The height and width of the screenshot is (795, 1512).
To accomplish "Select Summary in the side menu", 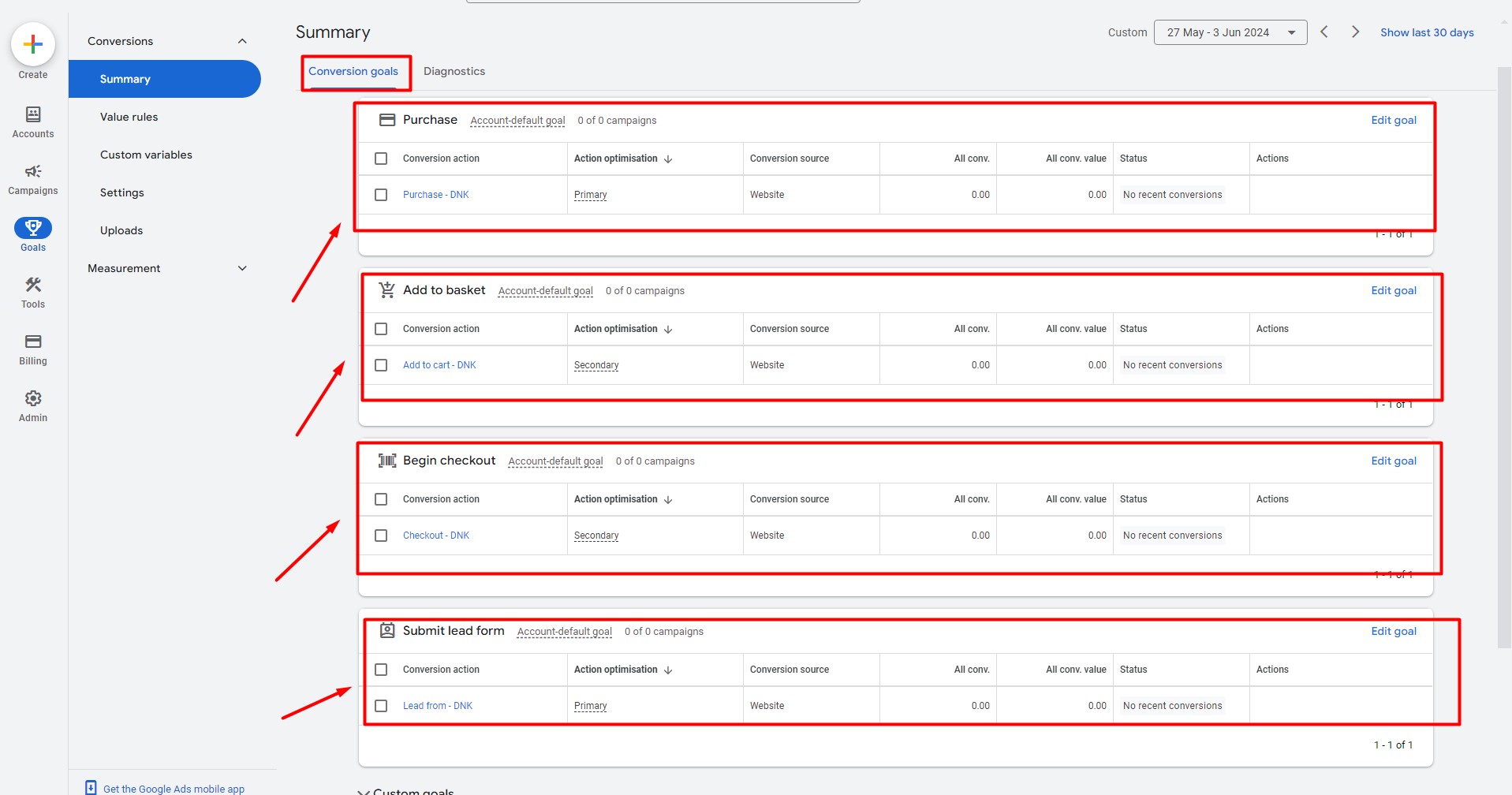I will (165, 79).
